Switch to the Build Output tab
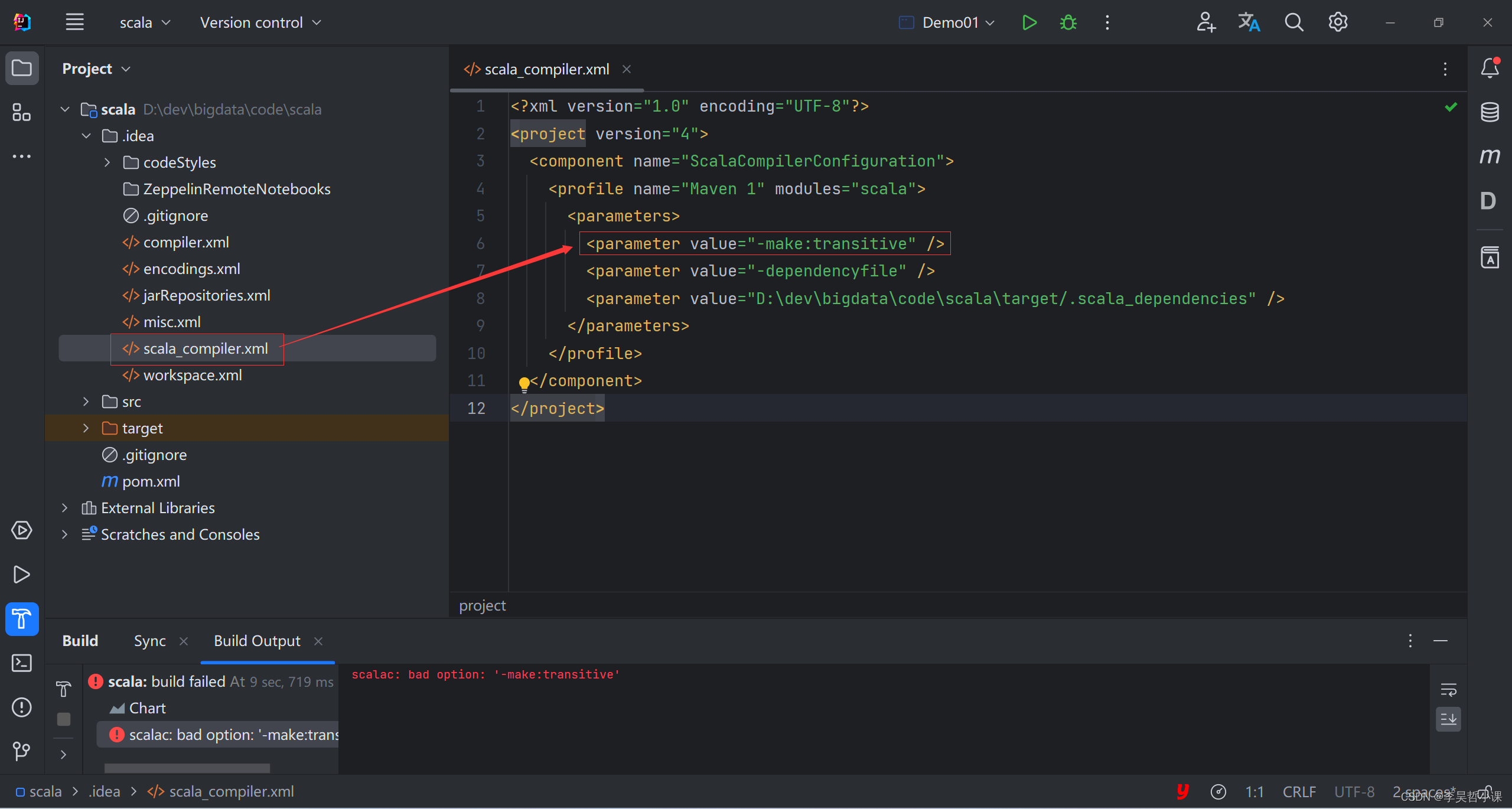This screenshot has width=1512, height=809. pos(257,641)
